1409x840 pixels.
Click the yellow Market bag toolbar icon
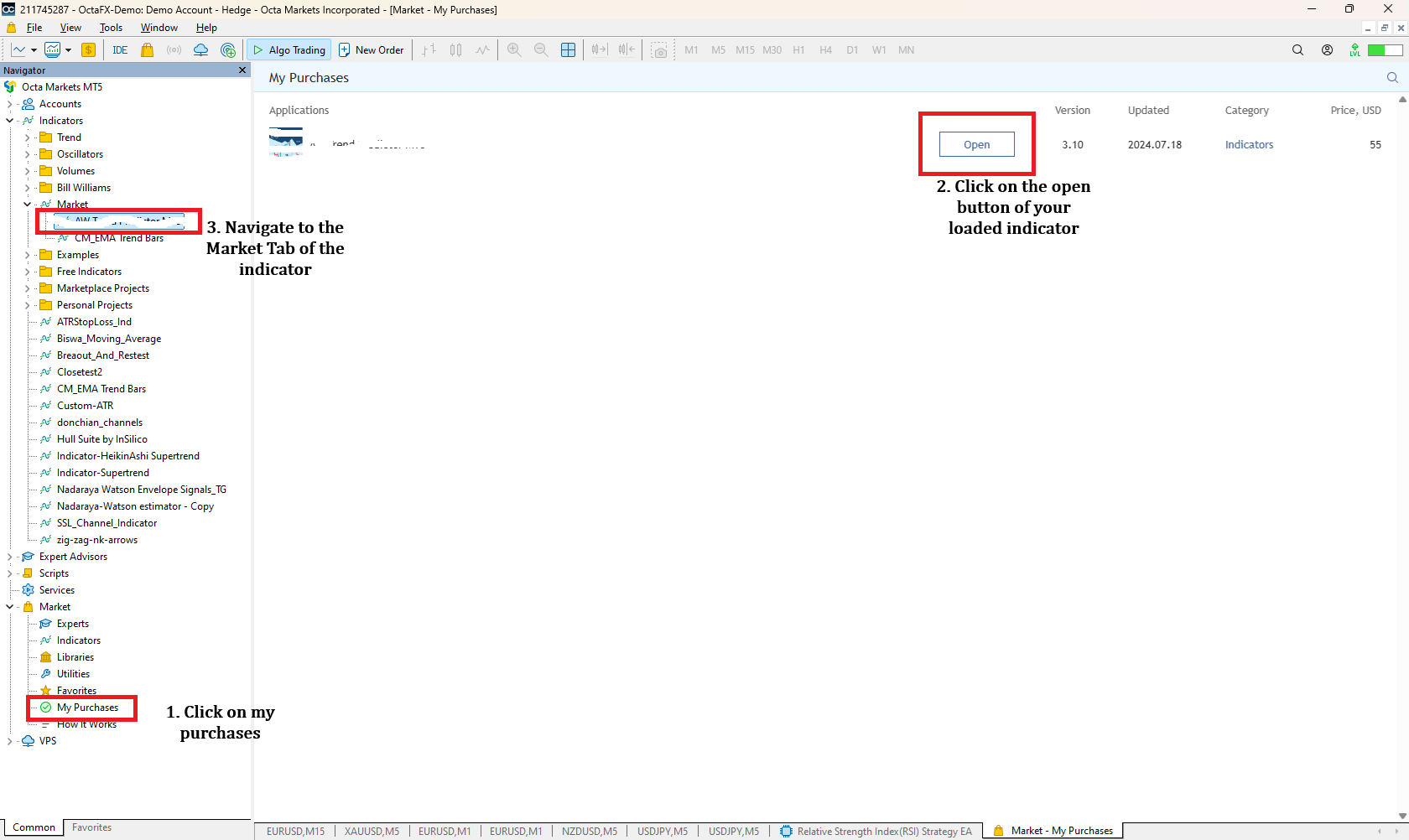tap(147, 49)
